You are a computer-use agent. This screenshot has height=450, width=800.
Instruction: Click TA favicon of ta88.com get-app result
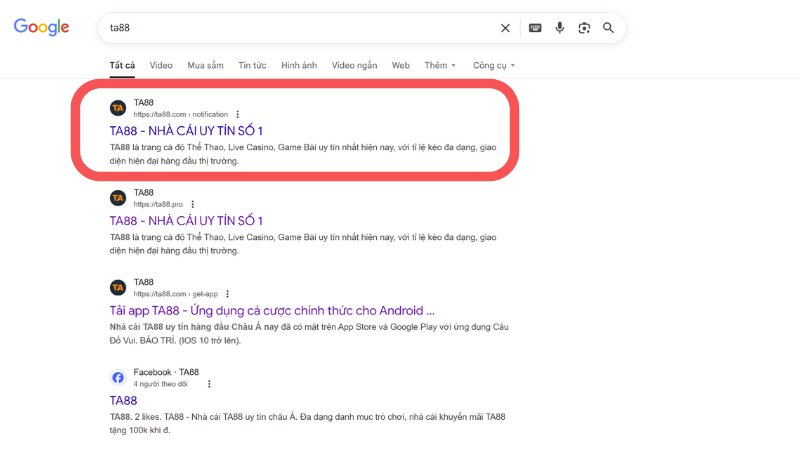(118, 288)
